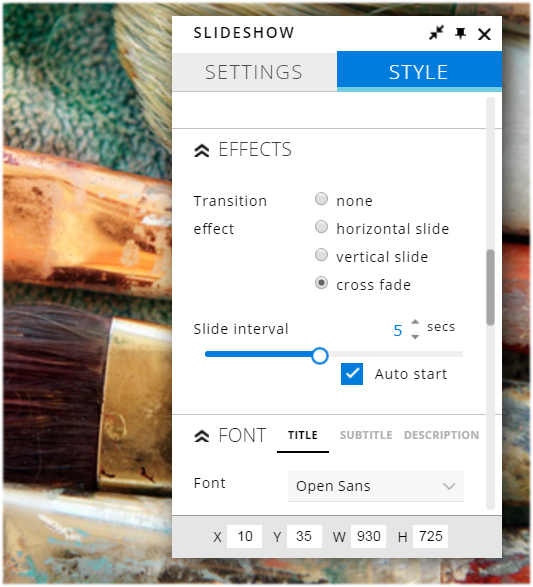Increase slide interval with up arrow
The image size is (533, 587).
[x=415, y=322]
